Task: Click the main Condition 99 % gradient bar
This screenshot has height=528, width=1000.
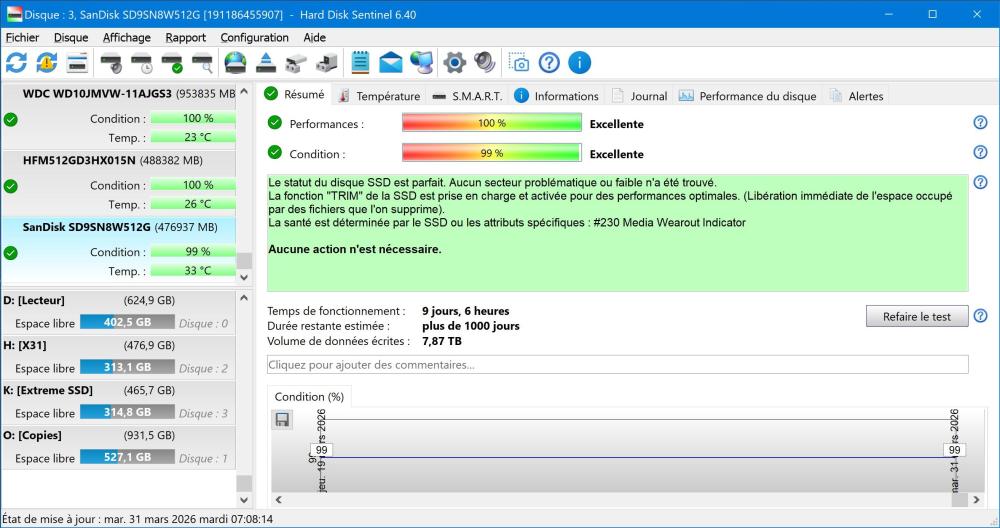Action: pos(492,152)
